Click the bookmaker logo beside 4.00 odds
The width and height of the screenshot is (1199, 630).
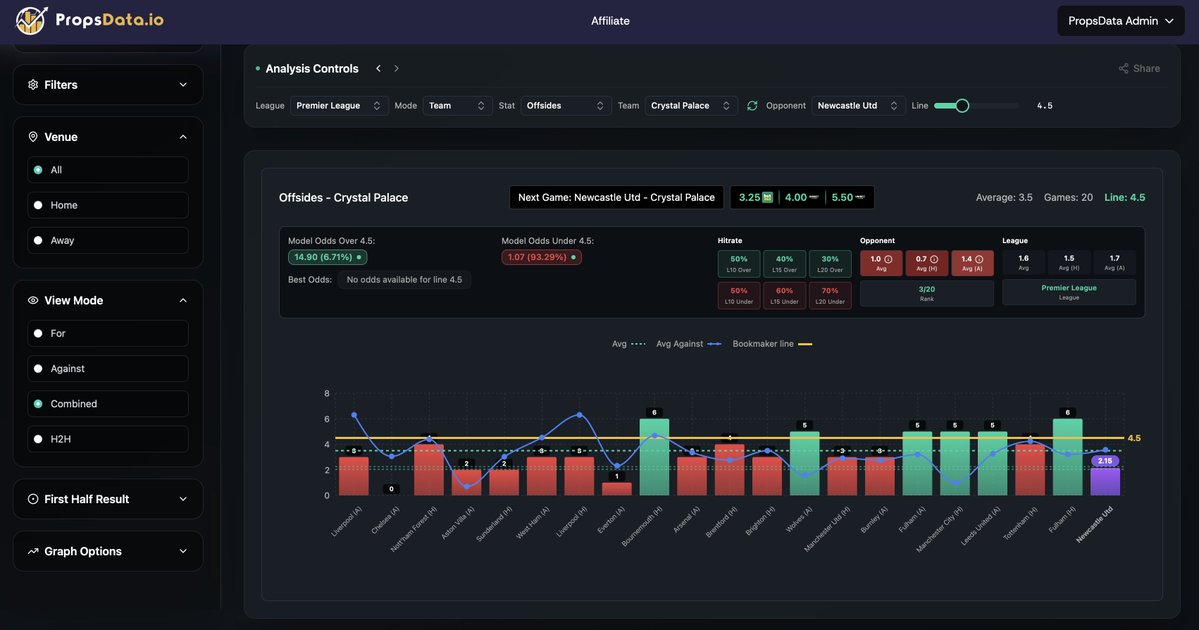point(814,197)
